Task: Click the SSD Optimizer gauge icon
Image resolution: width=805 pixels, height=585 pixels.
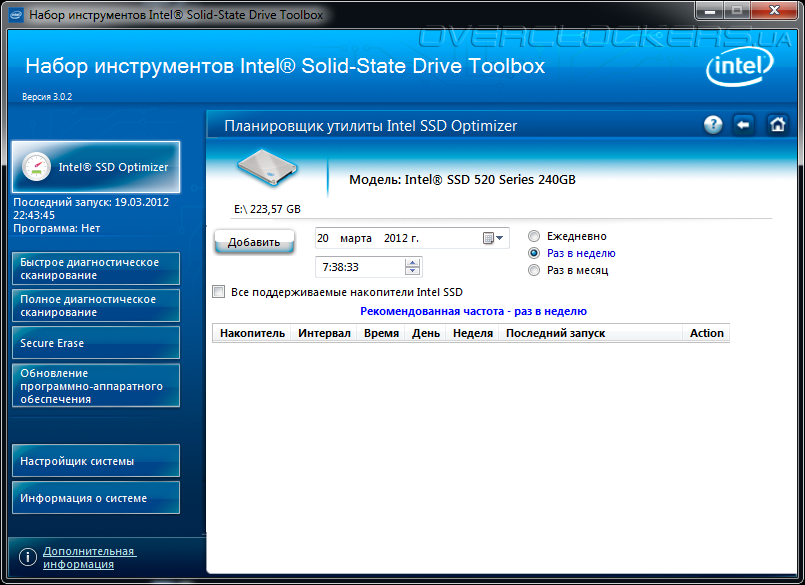Action: (36, 167)
